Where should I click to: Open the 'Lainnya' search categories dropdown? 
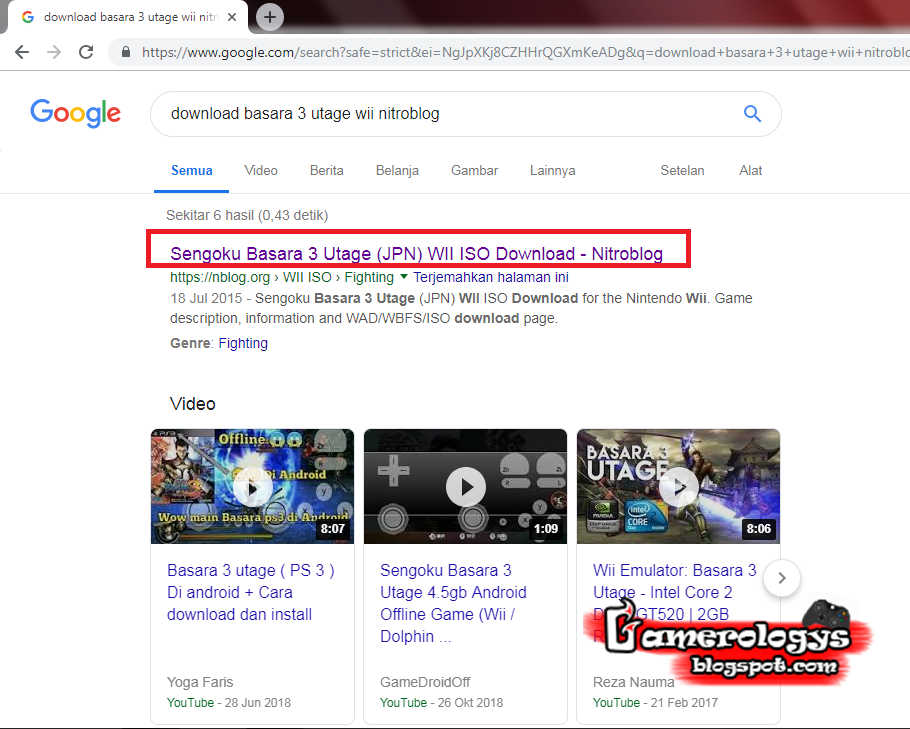coord(552,170)
